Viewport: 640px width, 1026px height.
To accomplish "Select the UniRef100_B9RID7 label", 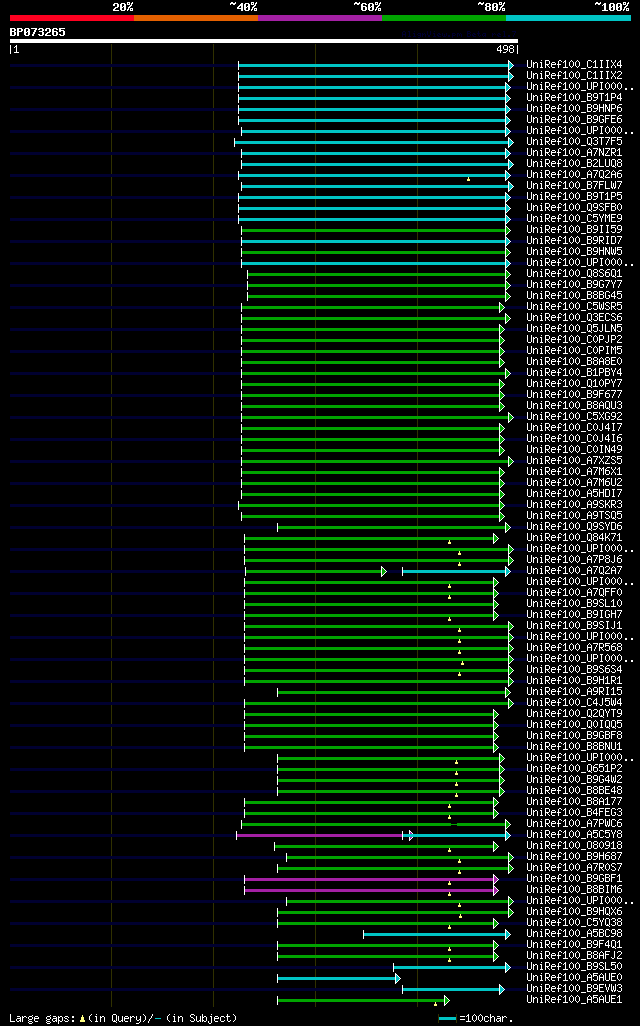I will 575,241.
